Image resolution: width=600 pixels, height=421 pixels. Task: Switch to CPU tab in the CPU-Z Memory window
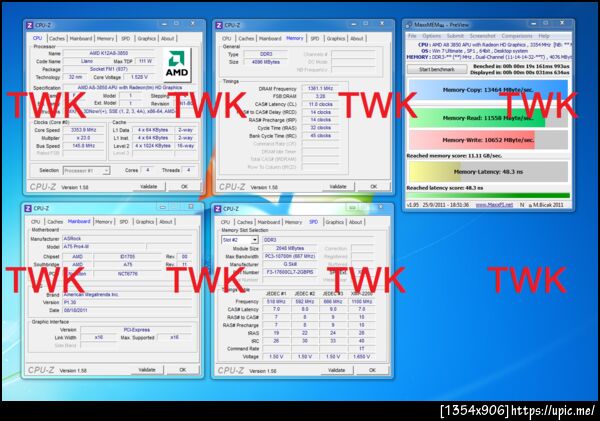pyautogui.click(x=227, y=38)
